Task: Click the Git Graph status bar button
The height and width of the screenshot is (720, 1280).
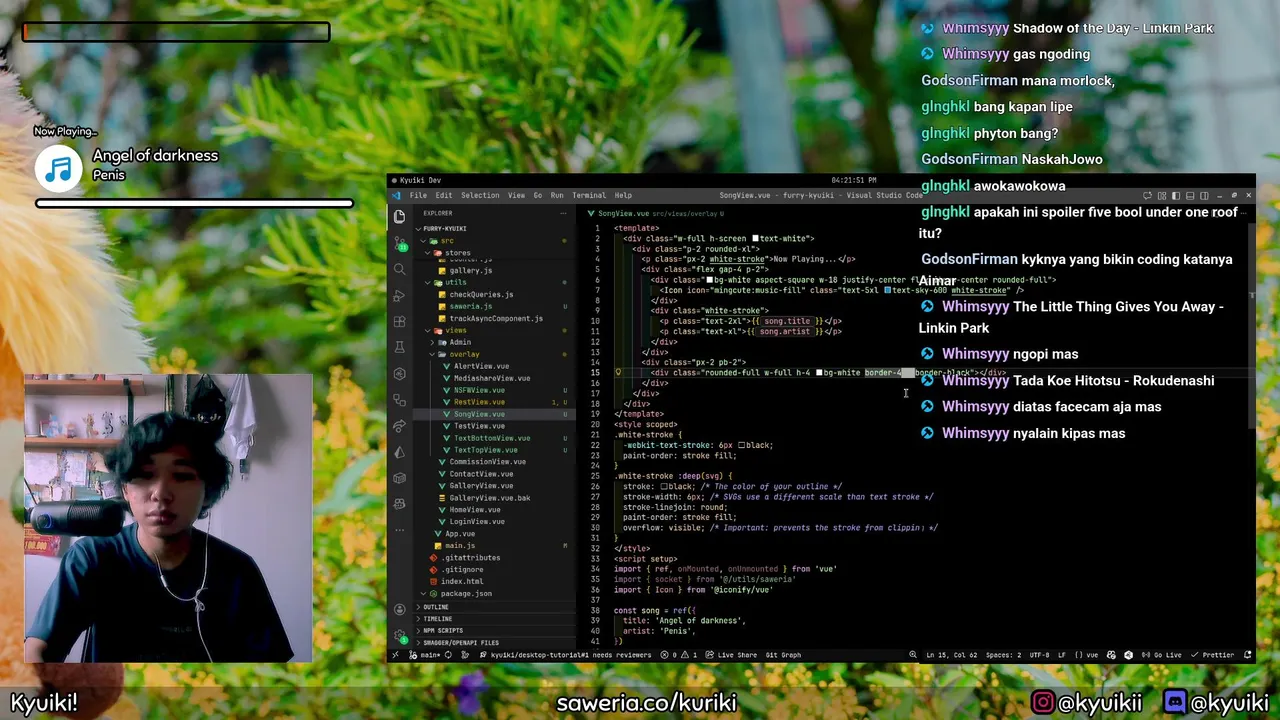Action: coord(783,655)
